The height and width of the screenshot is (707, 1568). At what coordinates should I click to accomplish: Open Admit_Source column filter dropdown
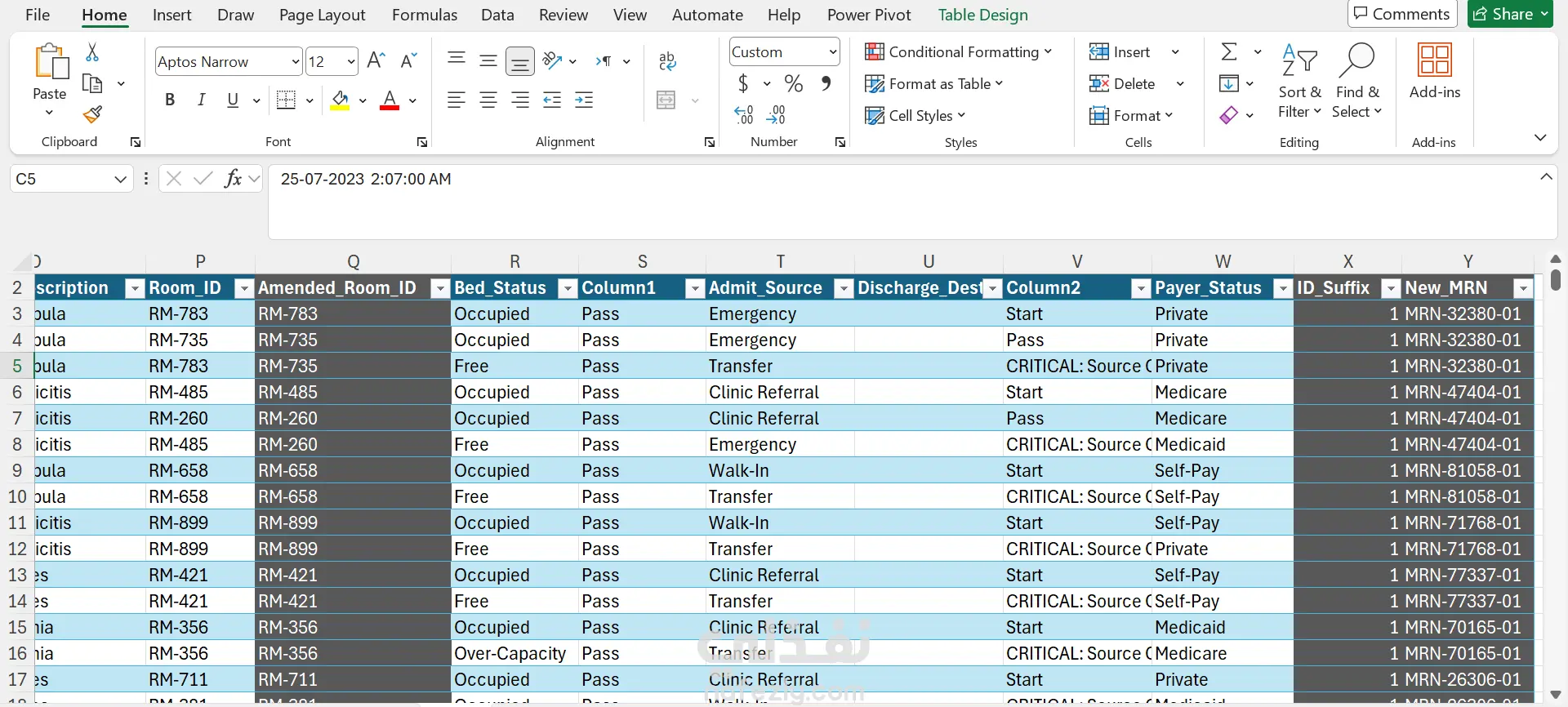click(x=844, y=288)
